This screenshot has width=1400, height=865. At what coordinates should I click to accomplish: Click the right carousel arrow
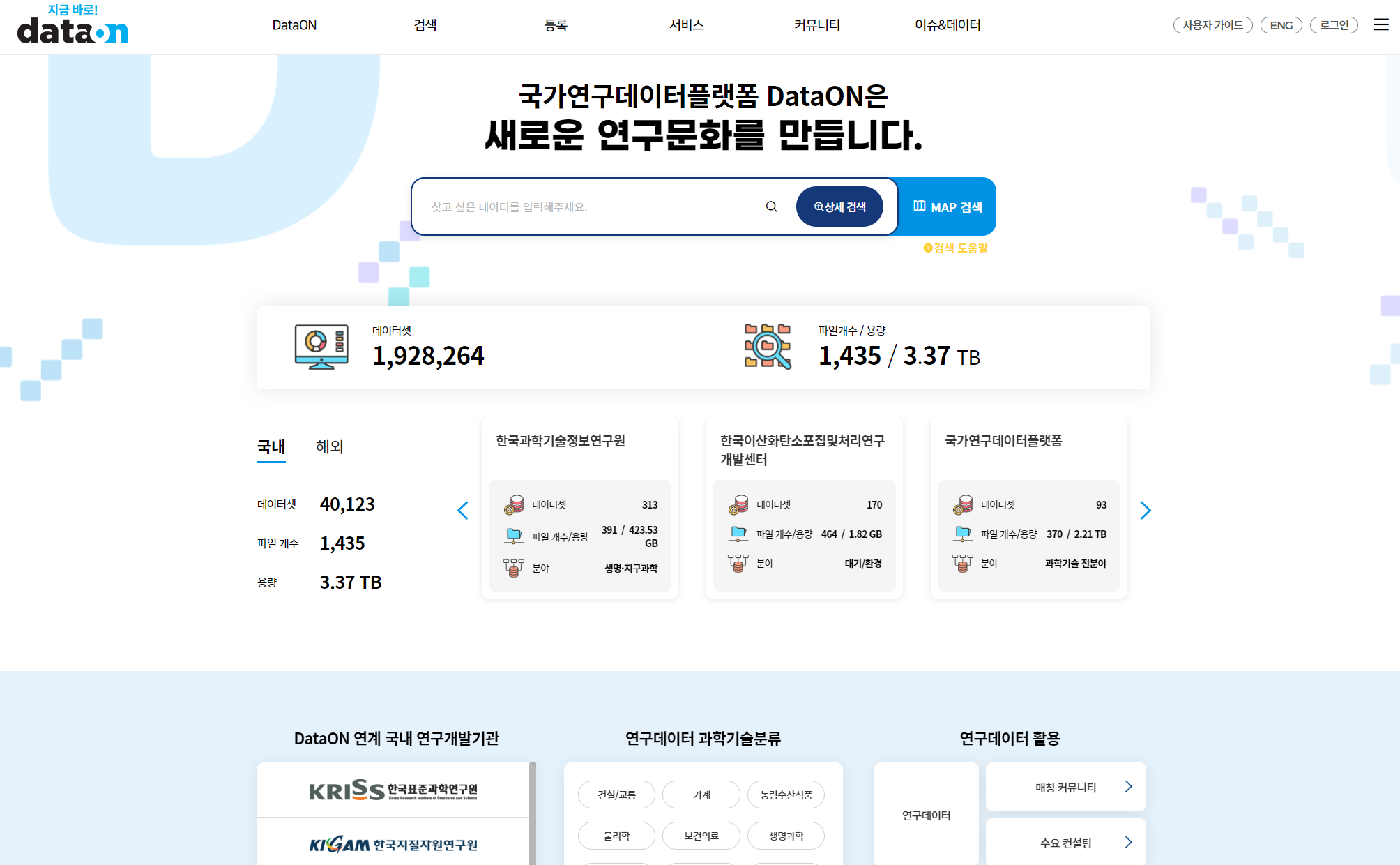click(1146, 511)
